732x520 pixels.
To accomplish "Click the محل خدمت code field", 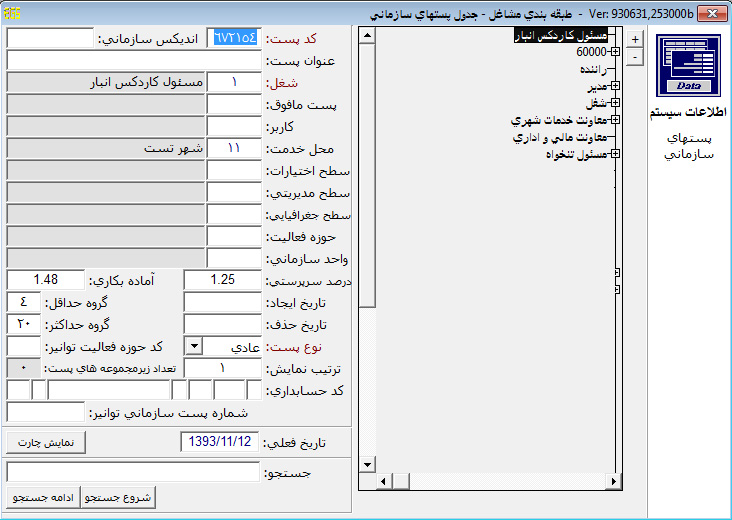I will pos(234,148).
